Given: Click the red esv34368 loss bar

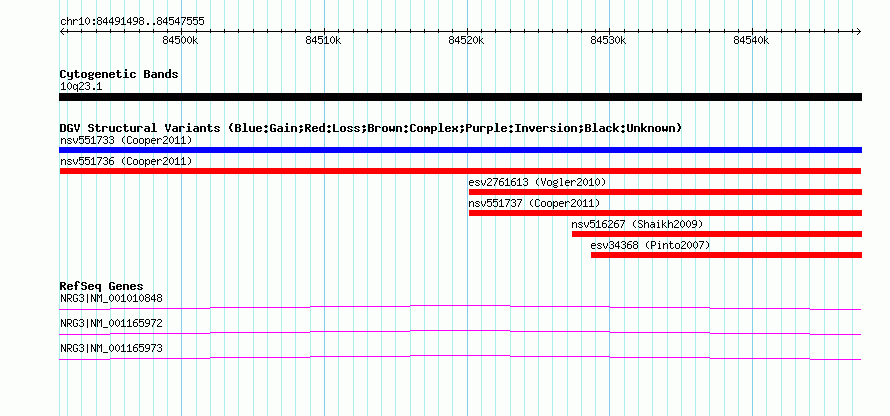Looking at the screenshot, I should point(727,255).
